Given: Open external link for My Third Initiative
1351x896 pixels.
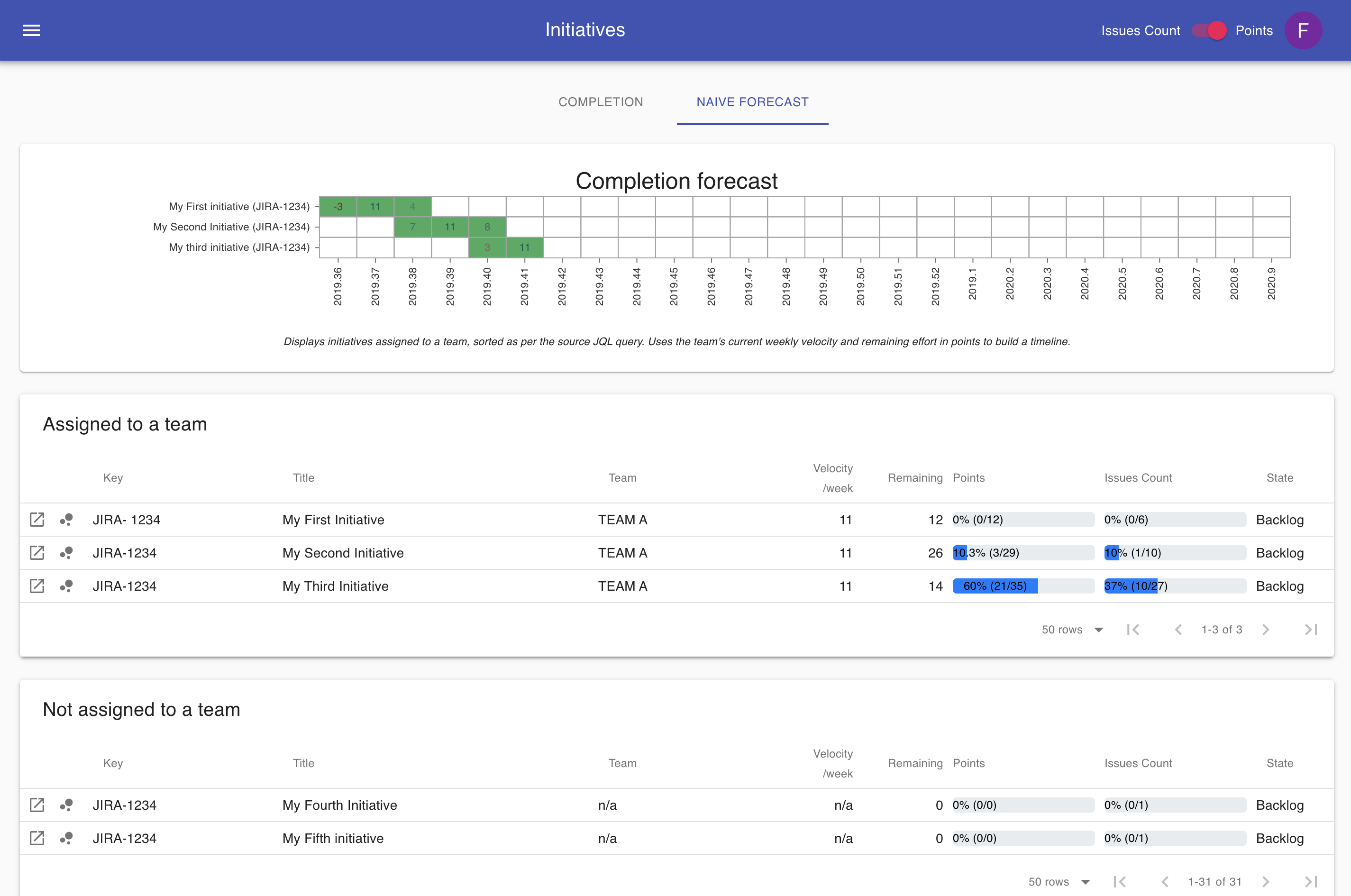Looking at the screenshot, I should [x=37, y=585].
